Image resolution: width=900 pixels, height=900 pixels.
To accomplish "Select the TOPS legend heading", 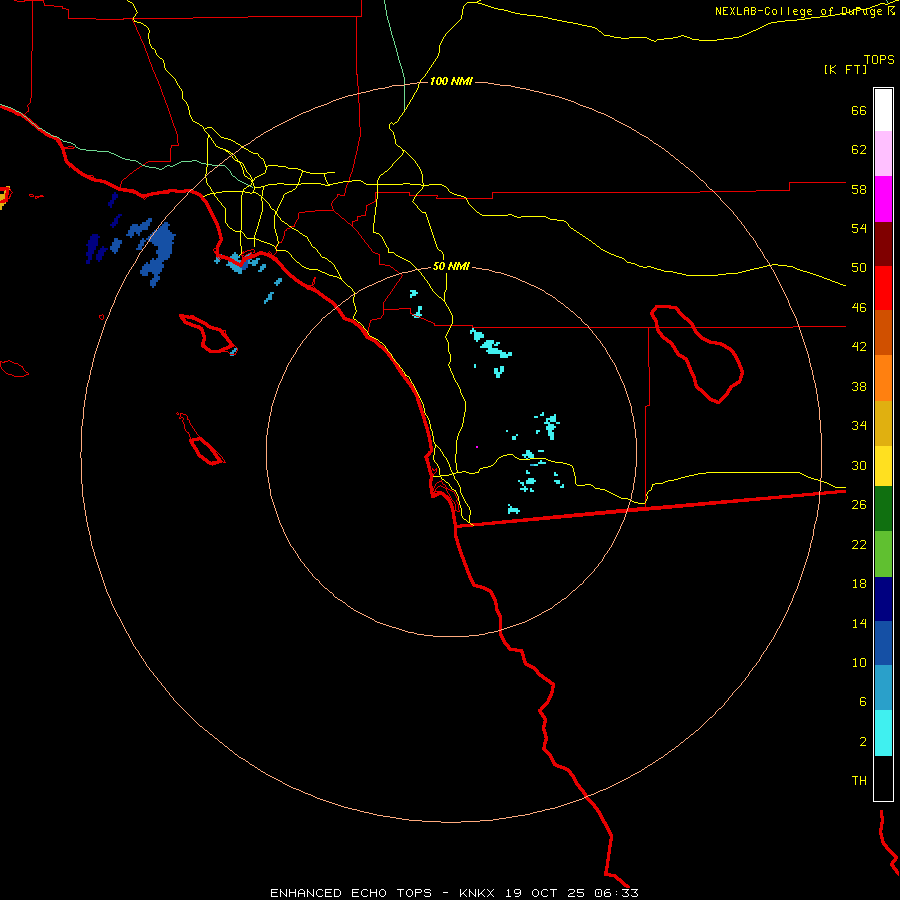I will click(879, 60).
